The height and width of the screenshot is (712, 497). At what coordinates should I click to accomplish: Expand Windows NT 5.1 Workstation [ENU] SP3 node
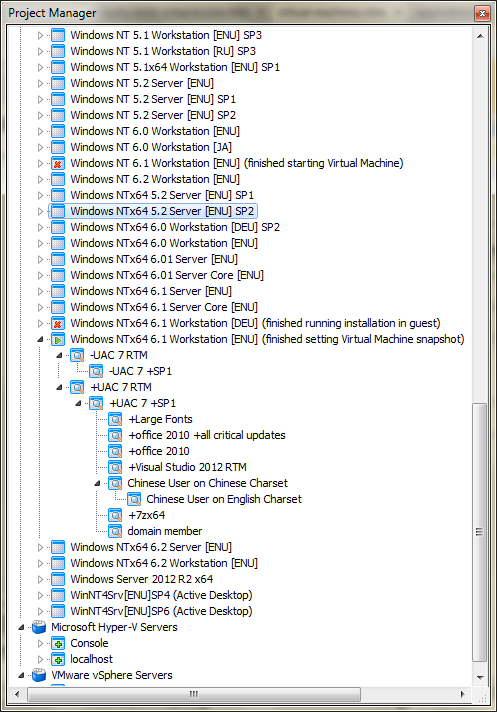[40, 35]
